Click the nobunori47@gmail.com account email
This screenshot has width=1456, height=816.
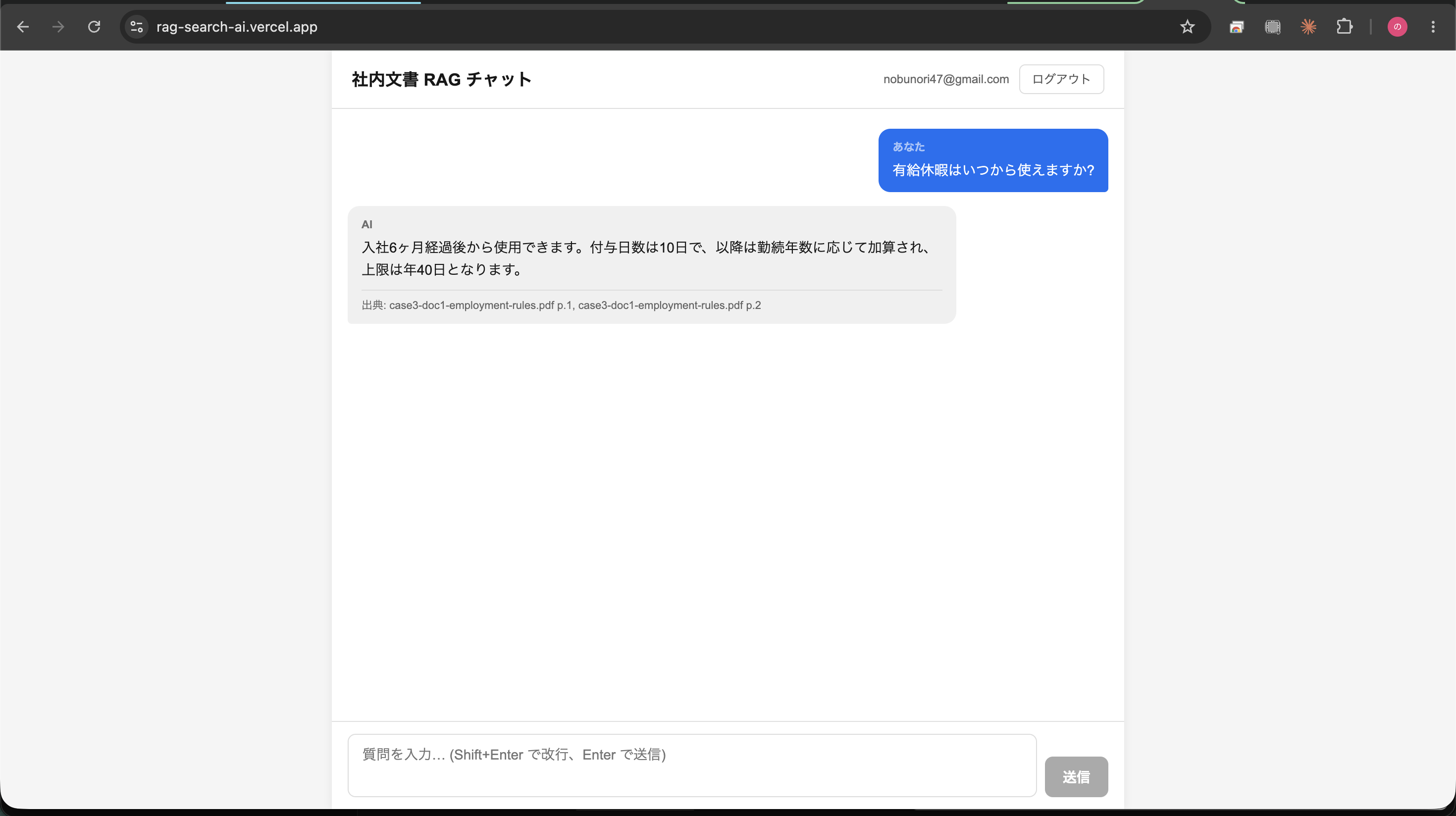[x=945, y=79]
